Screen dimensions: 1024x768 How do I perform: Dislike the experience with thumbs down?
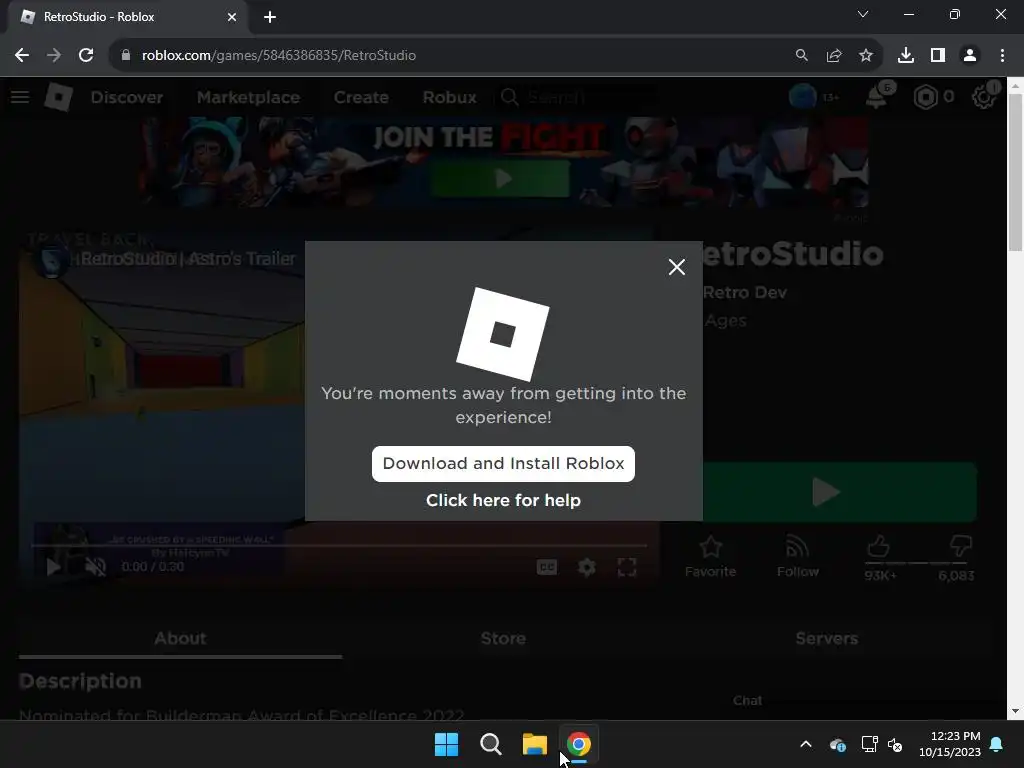[960, 547]
